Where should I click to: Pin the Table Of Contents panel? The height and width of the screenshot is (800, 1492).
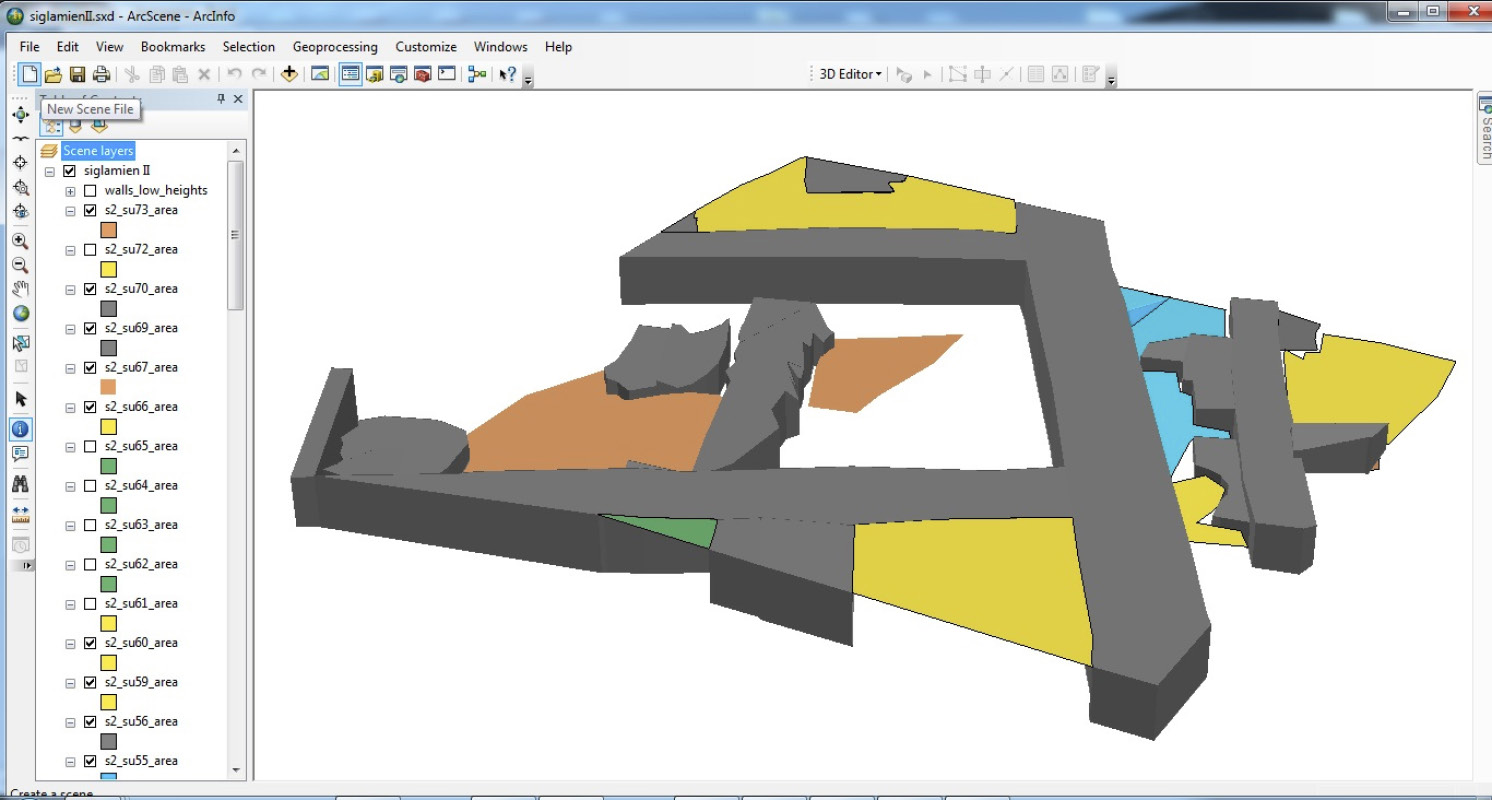(x=222, y=99)
